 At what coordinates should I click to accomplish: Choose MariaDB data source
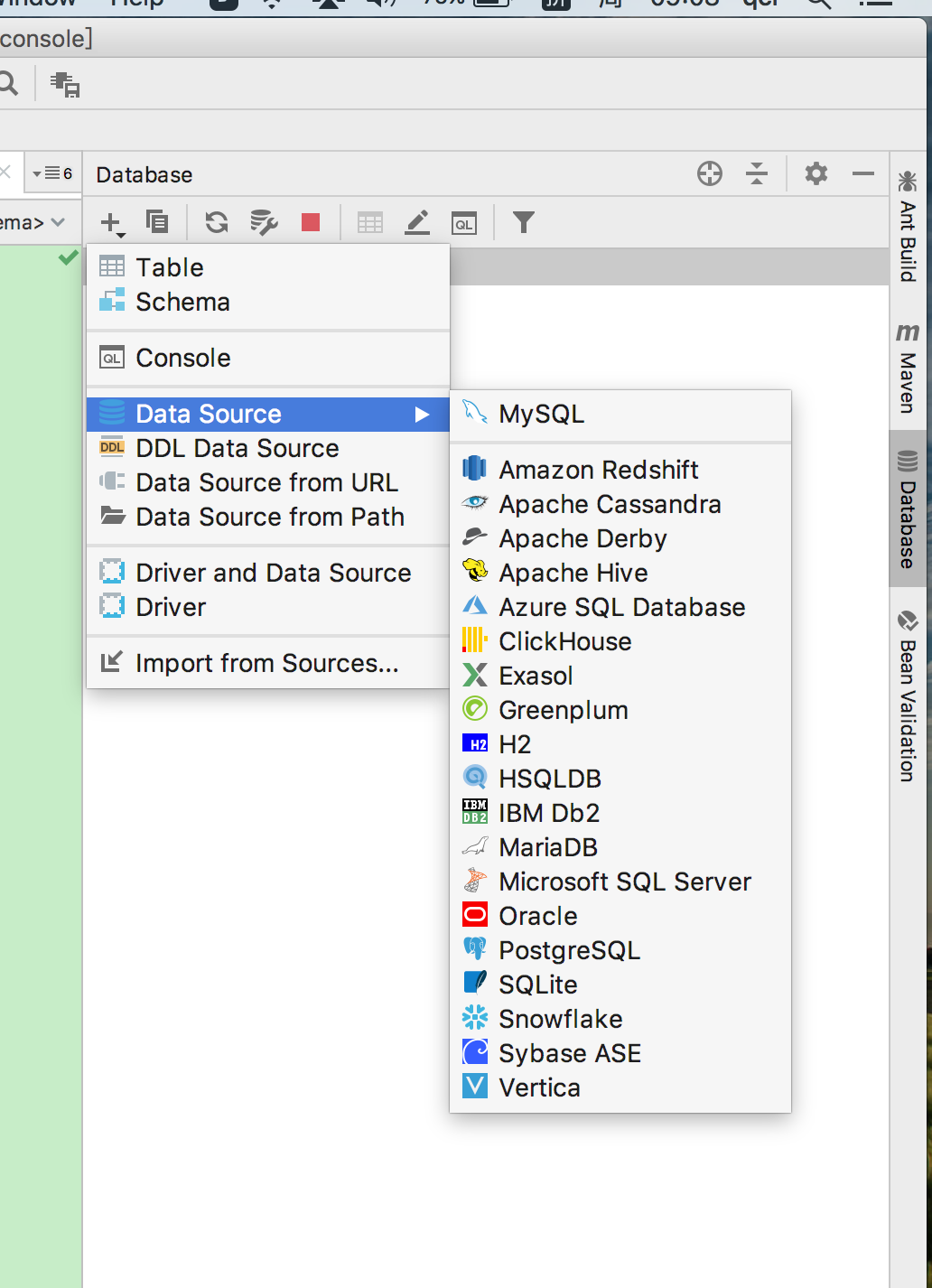(620, 847)
